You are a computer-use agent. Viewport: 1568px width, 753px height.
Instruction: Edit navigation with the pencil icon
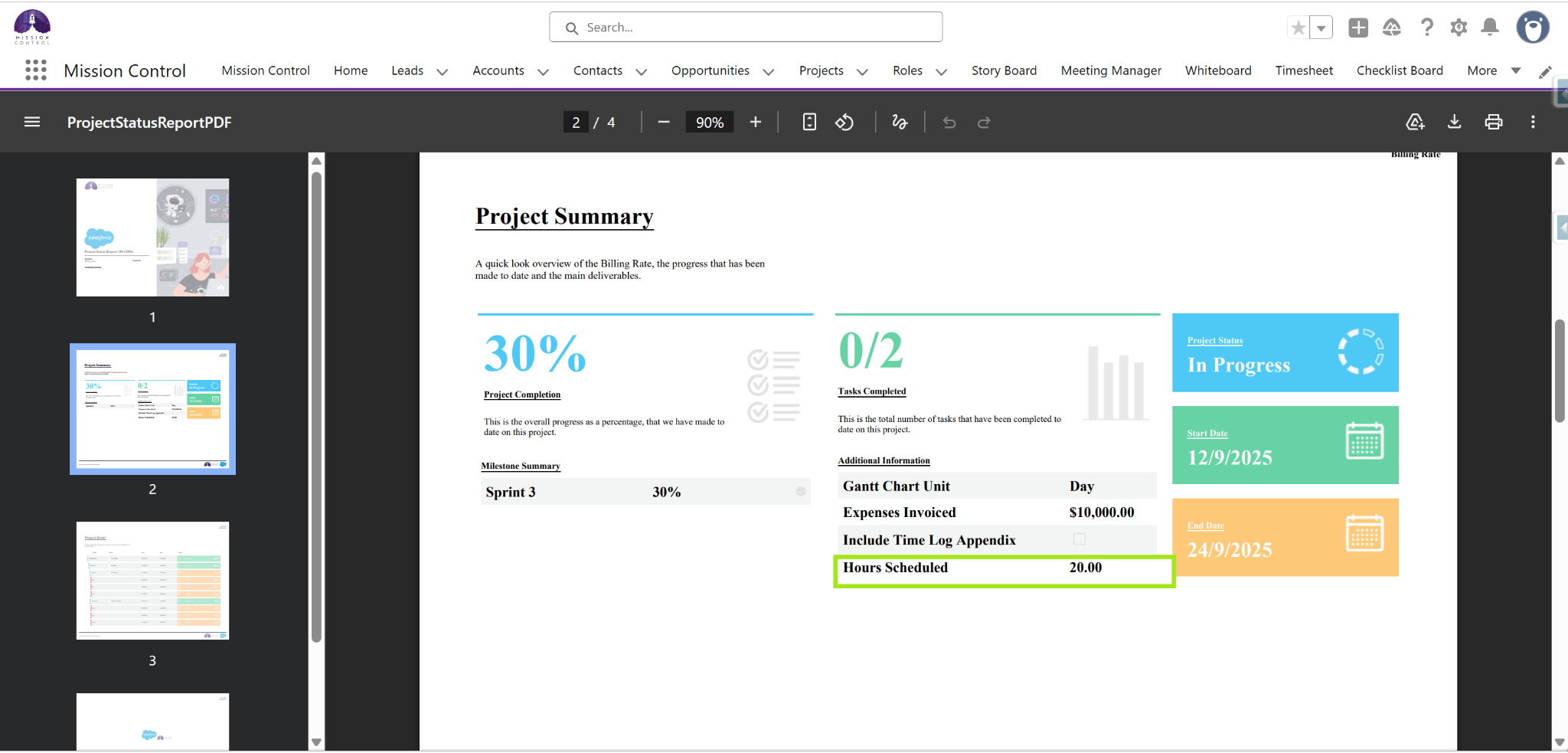(x=1546, y=71)
